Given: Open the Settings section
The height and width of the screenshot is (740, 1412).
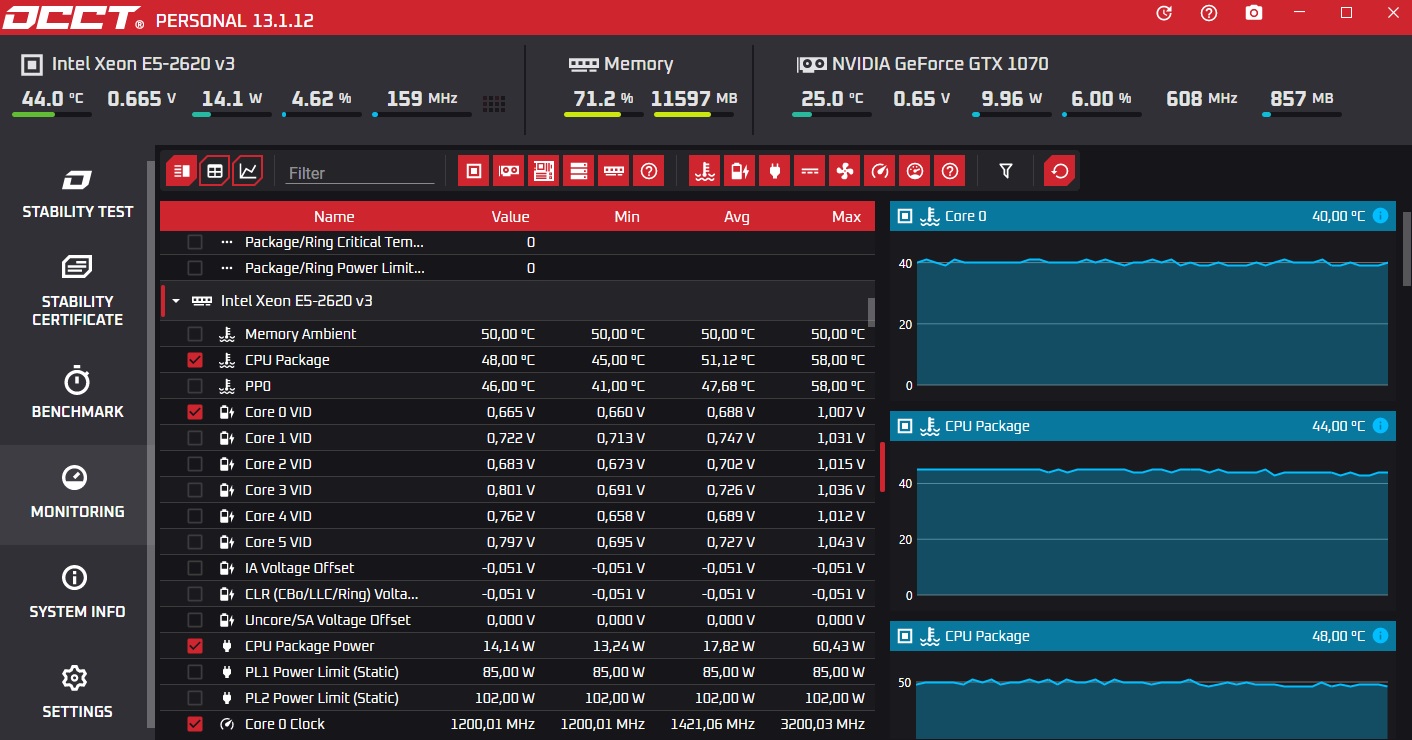Looking at the screenshot, I should 77,694.
